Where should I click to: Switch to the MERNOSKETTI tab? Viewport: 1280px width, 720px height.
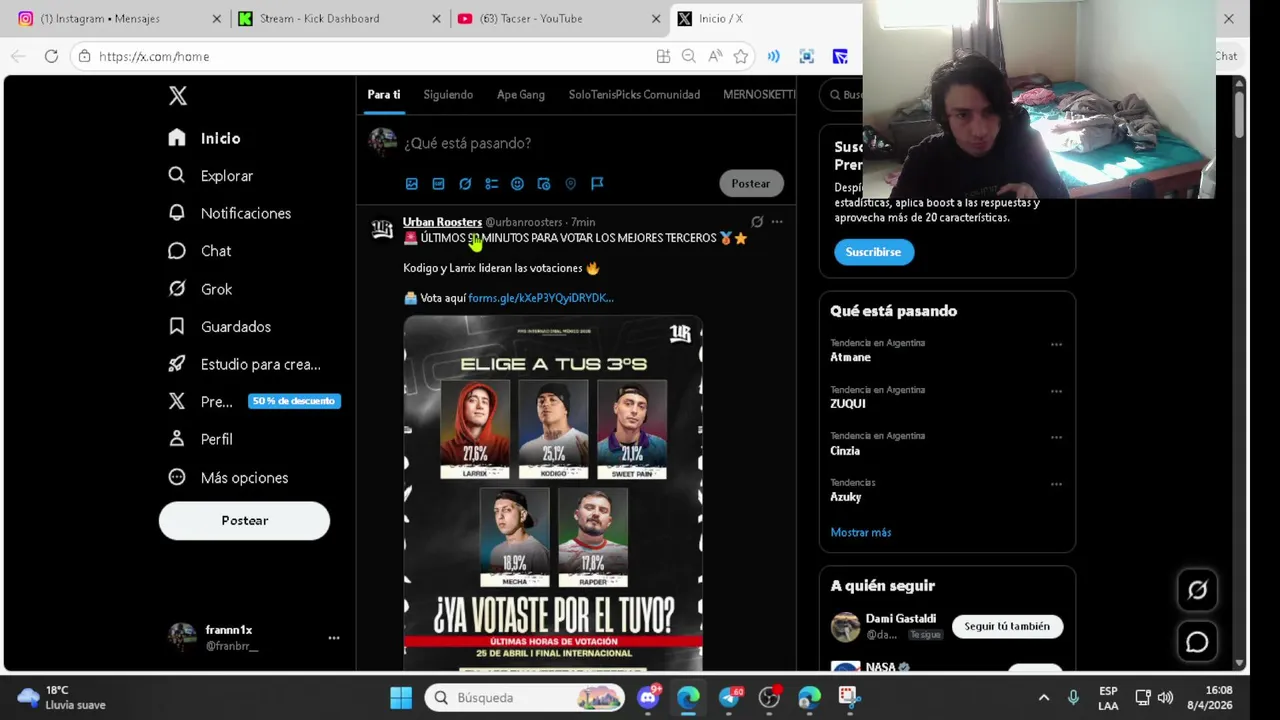click(759, 95)
